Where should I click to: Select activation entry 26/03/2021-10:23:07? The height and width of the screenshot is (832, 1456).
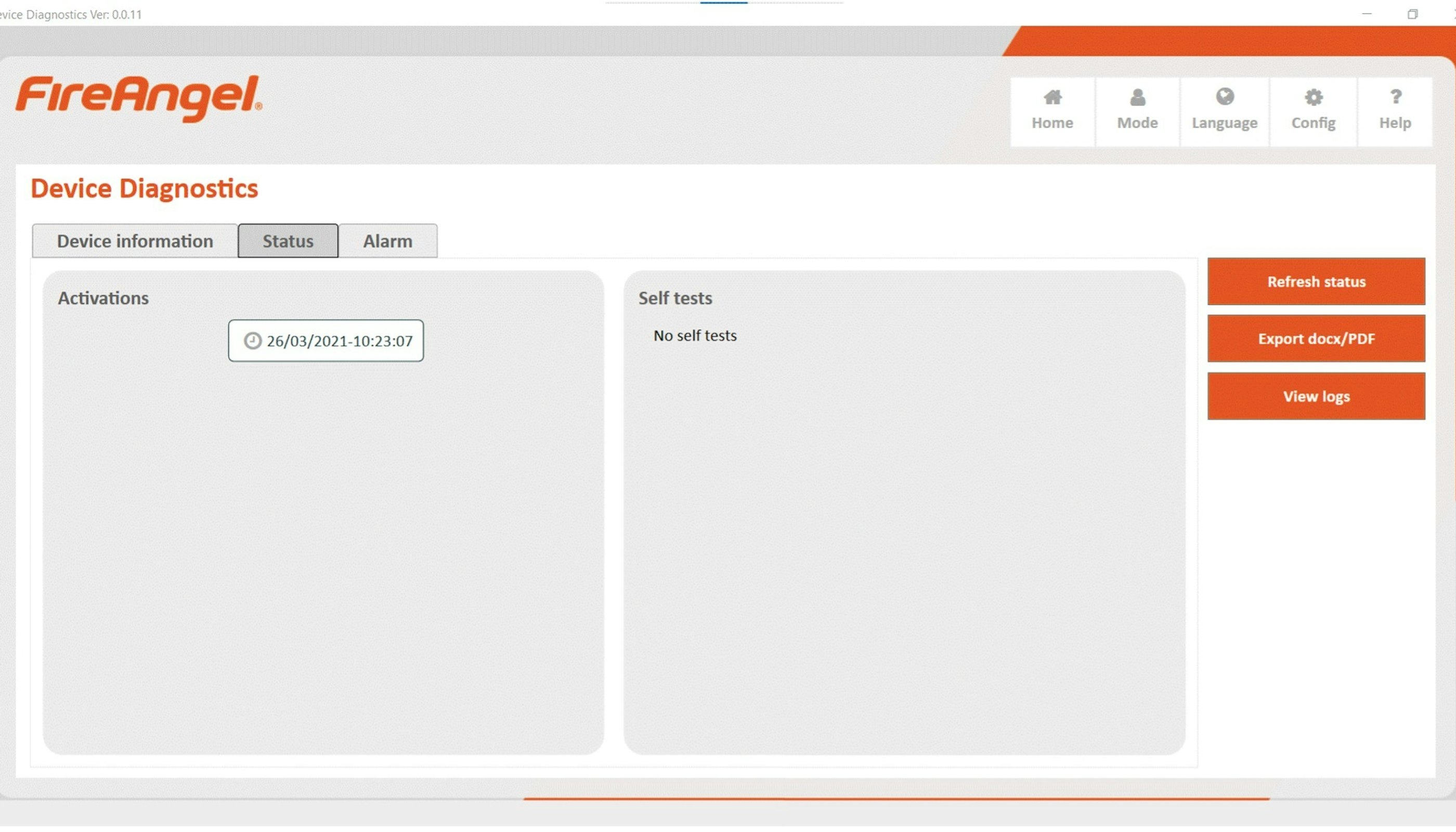(339, 341)
